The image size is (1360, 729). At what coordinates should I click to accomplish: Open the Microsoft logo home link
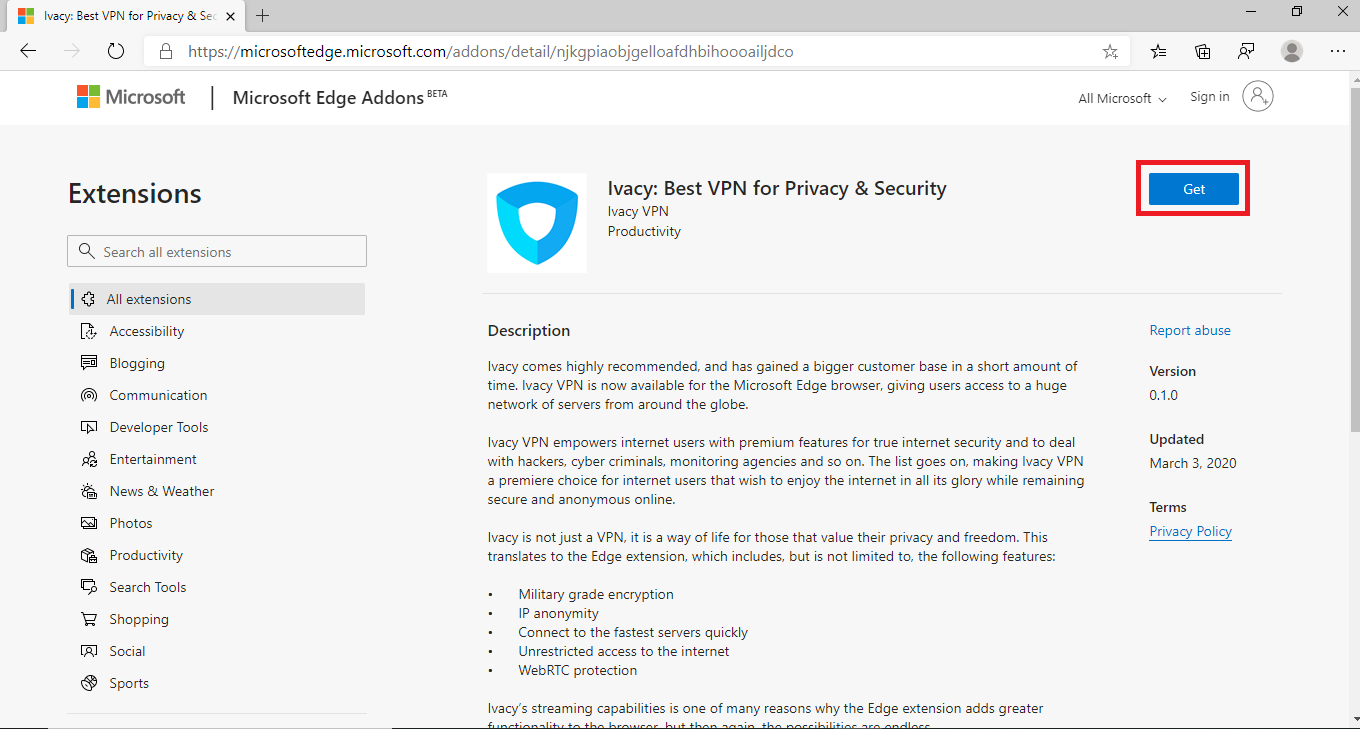131,97
